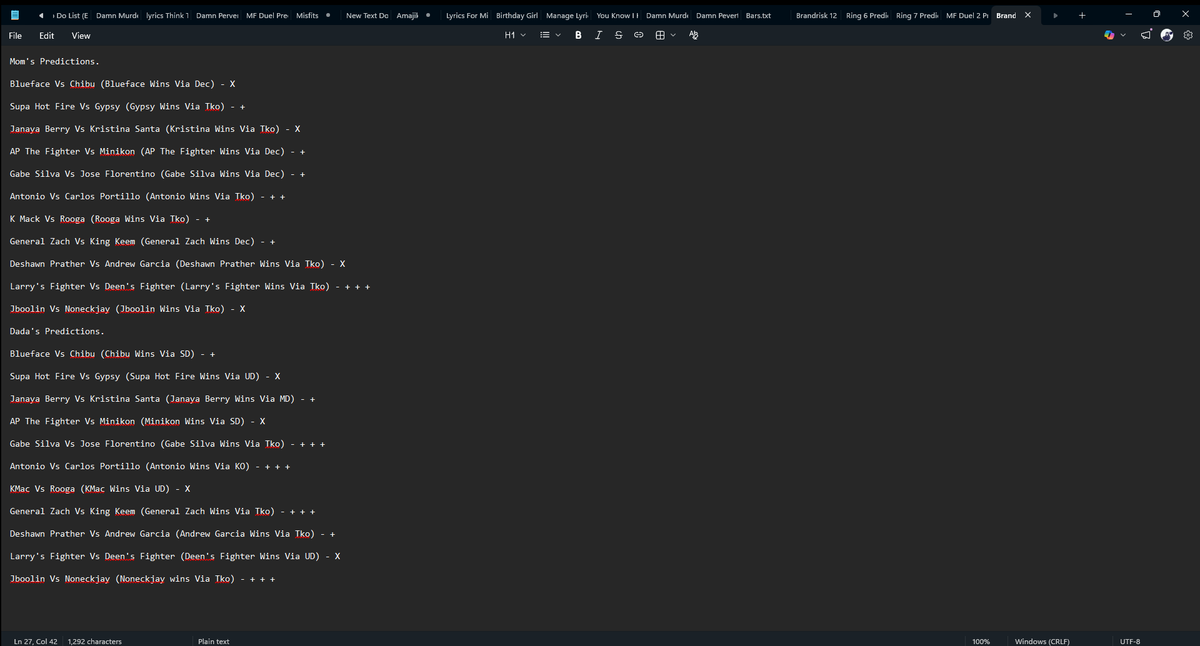
Task: Switch to the Misfits tab
Action: coord(313,16)
